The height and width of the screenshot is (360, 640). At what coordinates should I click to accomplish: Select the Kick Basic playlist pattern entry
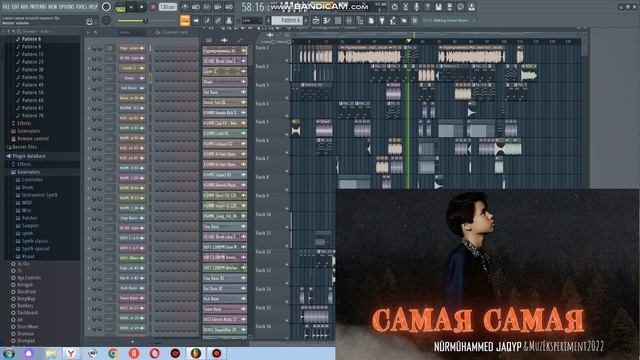point(224,299)
